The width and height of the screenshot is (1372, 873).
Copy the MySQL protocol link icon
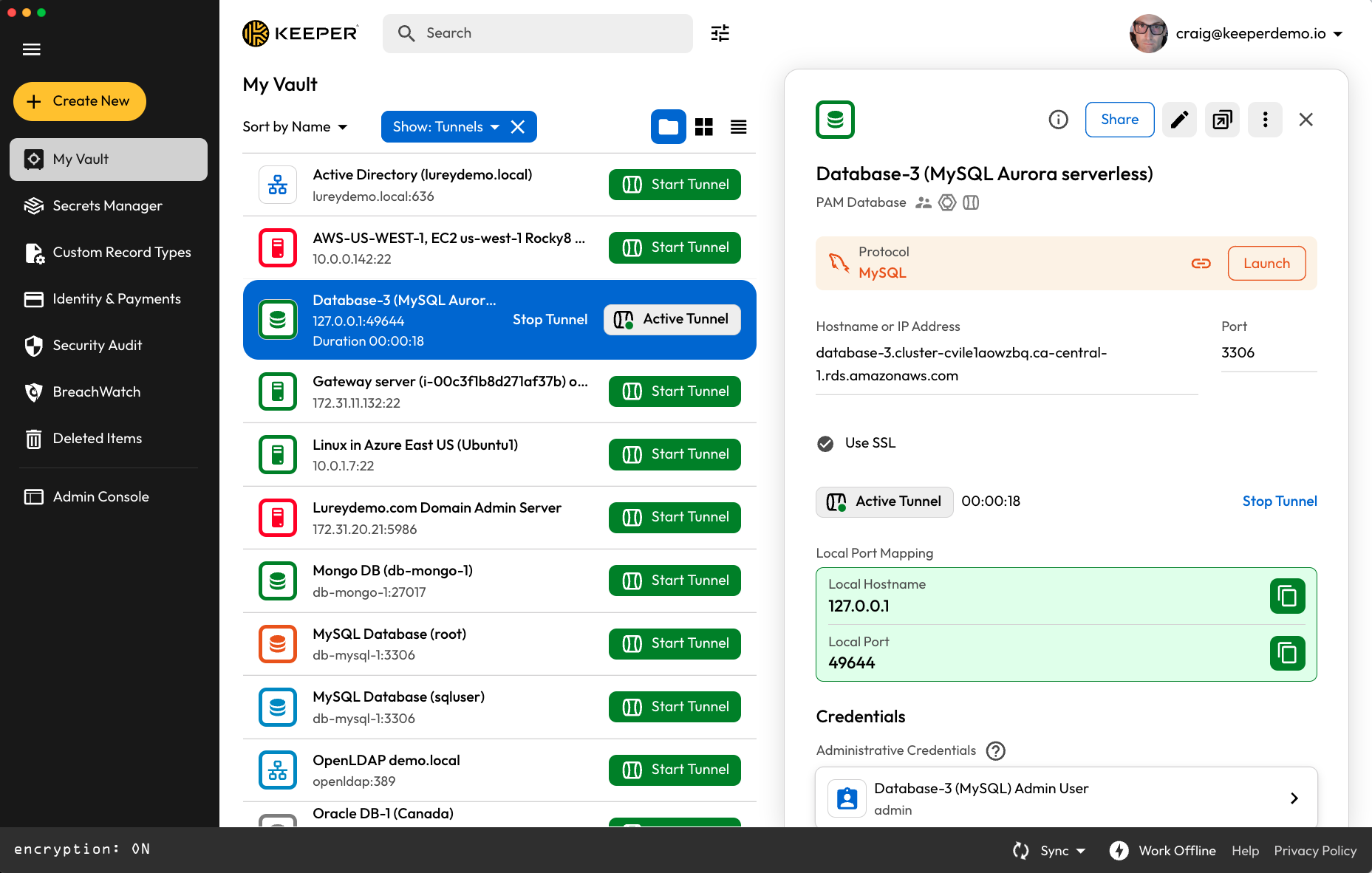[1201, 264]
